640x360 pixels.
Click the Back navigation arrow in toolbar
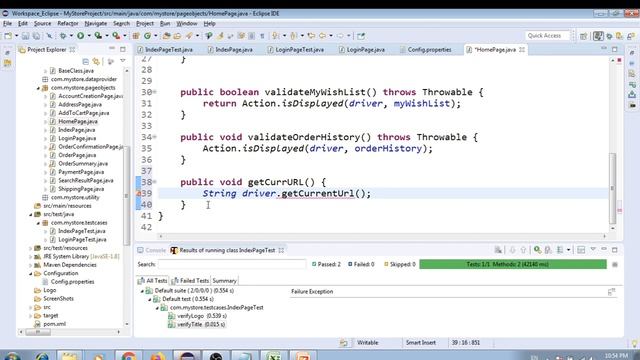tap(322, 36)
